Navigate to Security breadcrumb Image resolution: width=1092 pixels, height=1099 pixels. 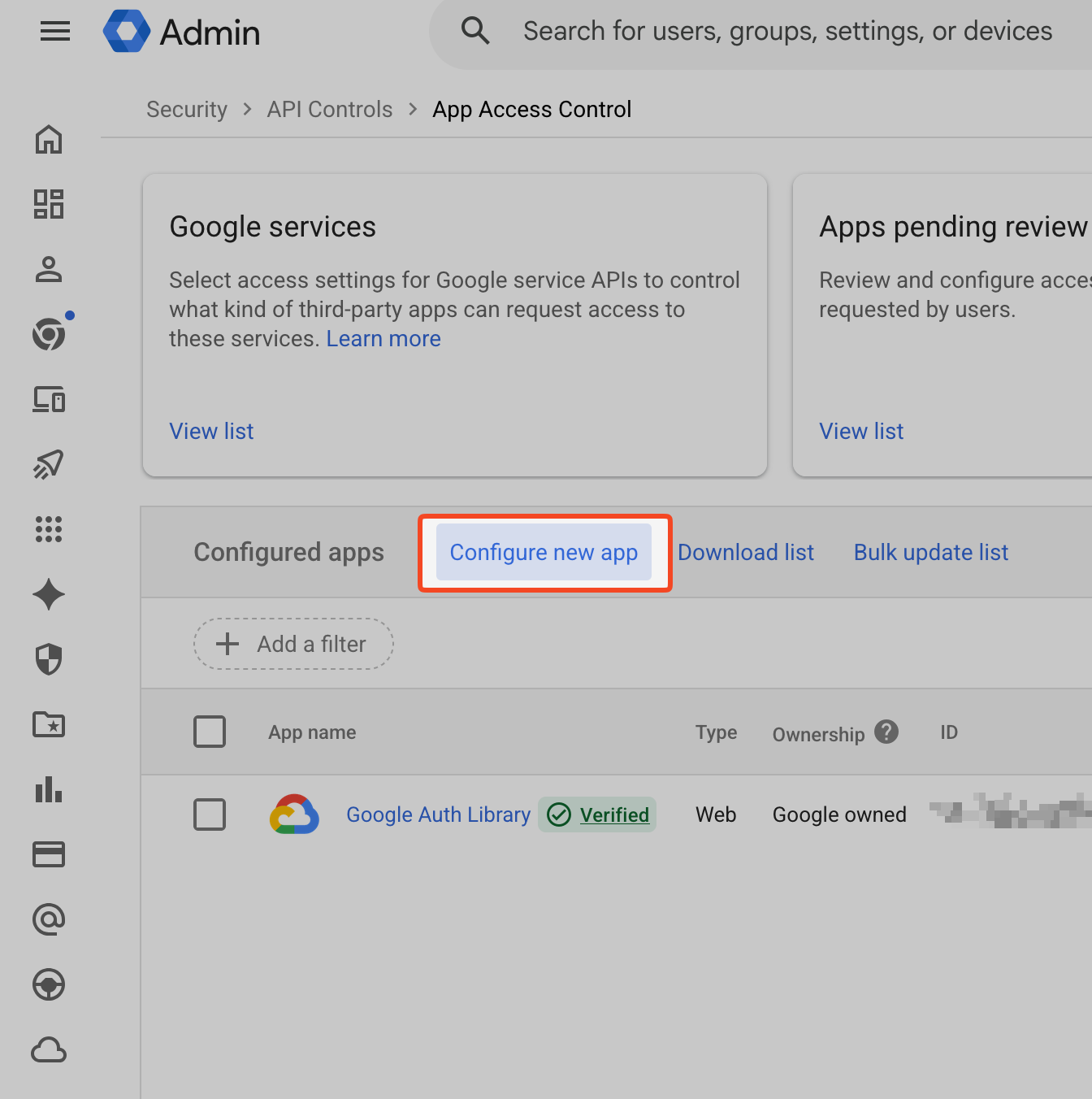click(187, 109)
